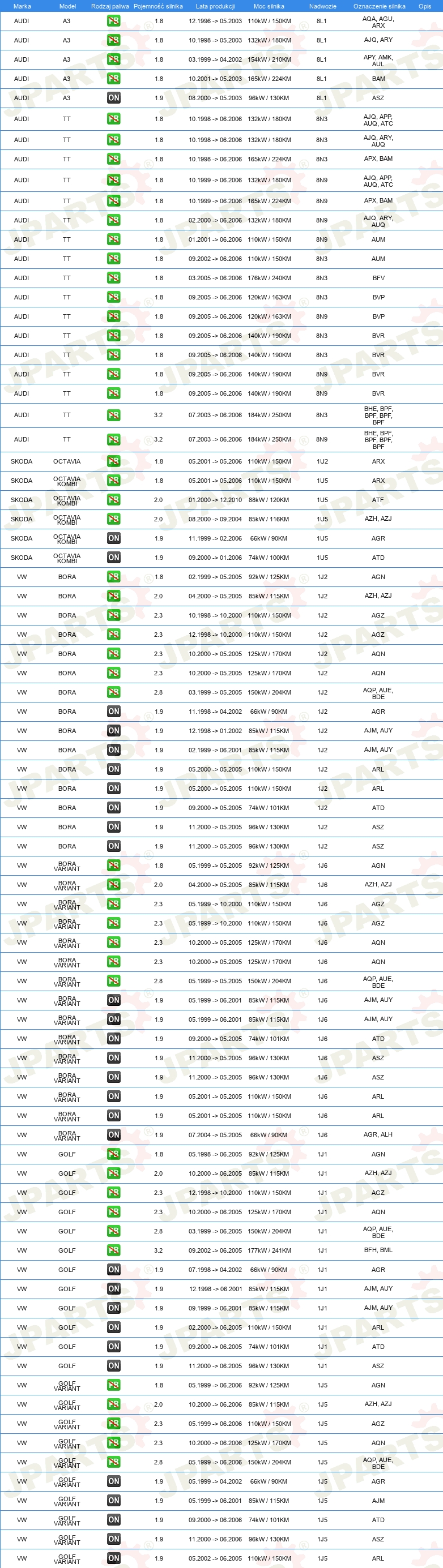443x1568 pixels.
Task: Click petrol icon in Bora Variant AGN row
Action: [x=113, y=866]
